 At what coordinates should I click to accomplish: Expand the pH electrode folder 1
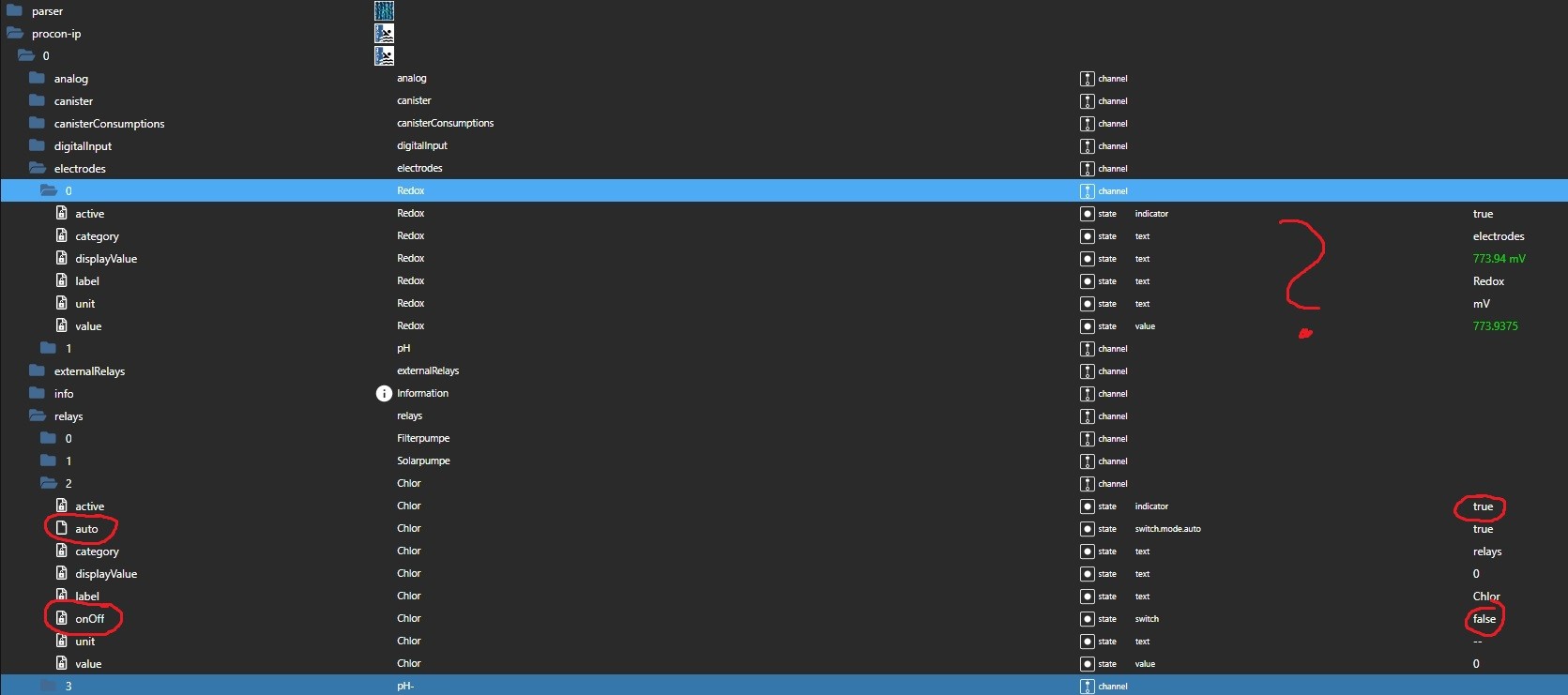pos(49,348)
